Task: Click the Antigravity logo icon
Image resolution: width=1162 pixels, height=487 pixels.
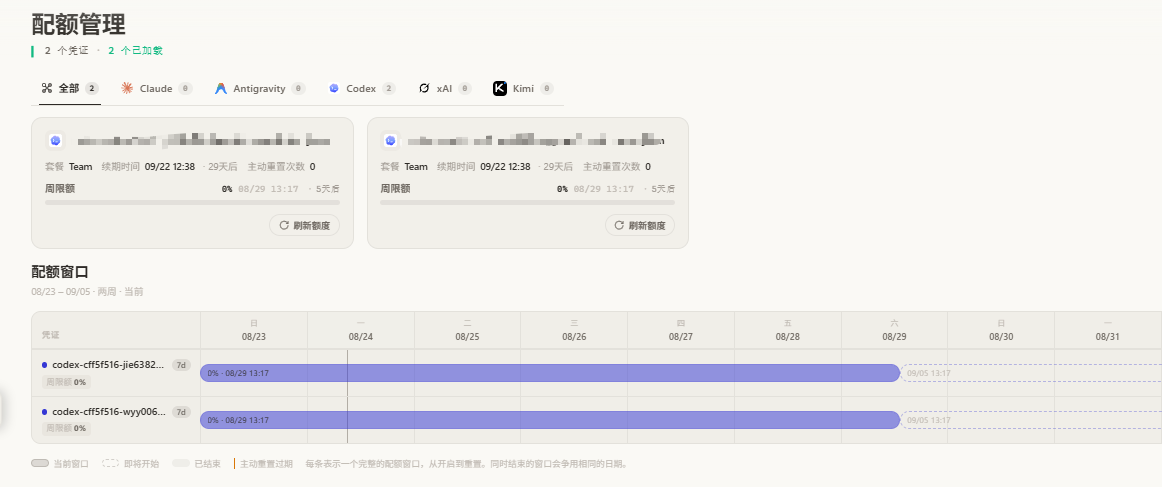Action: 221,88
